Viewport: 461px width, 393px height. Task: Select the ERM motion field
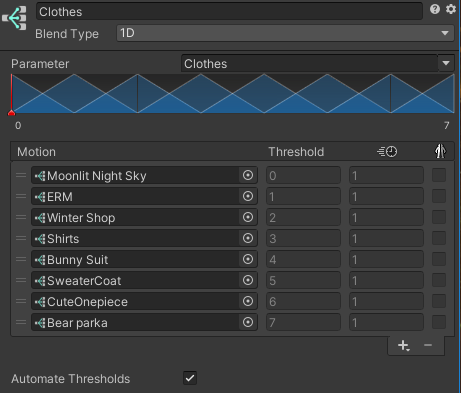click(x=144, y=196)
